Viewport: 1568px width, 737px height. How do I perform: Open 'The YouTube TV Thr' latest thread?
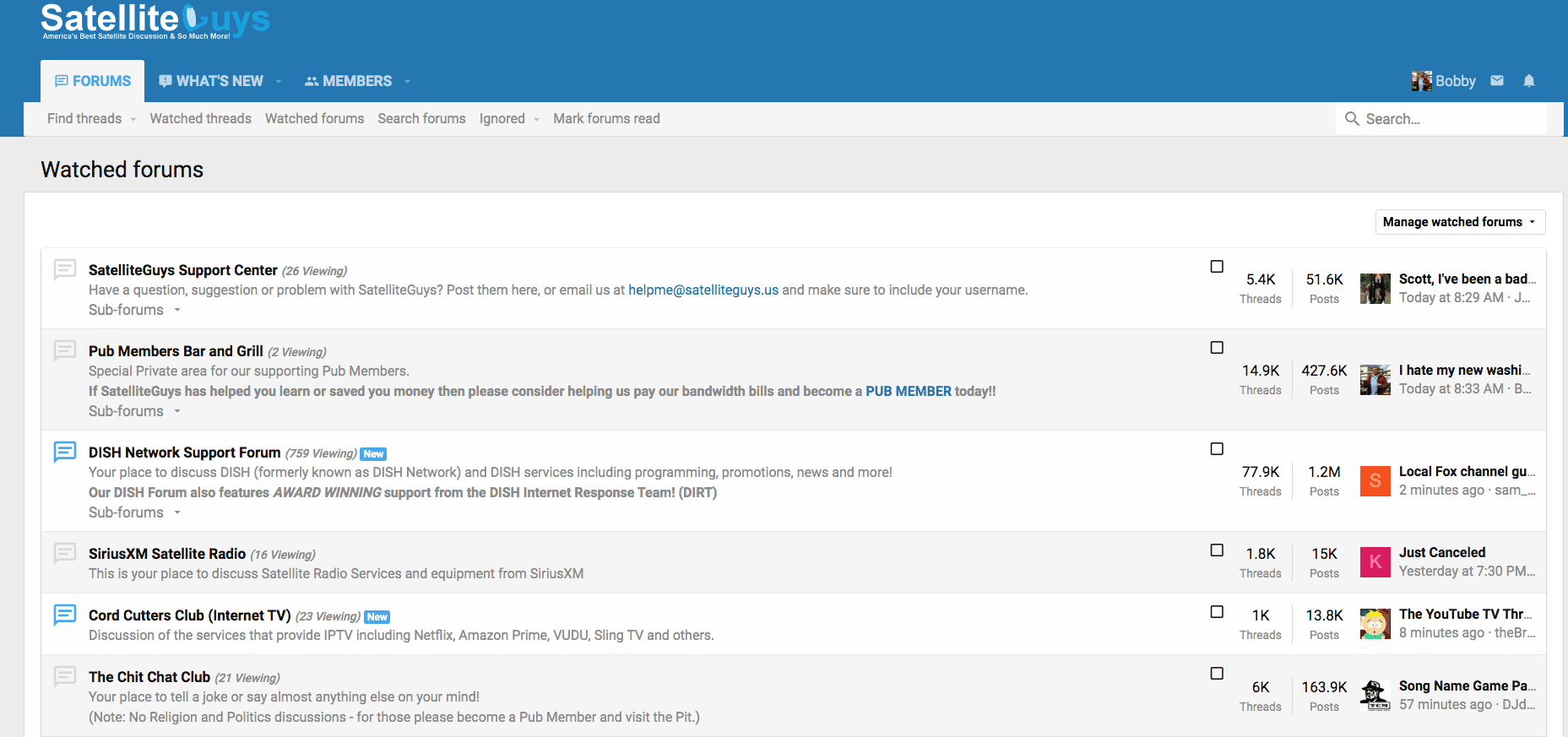click(1465, 615)
